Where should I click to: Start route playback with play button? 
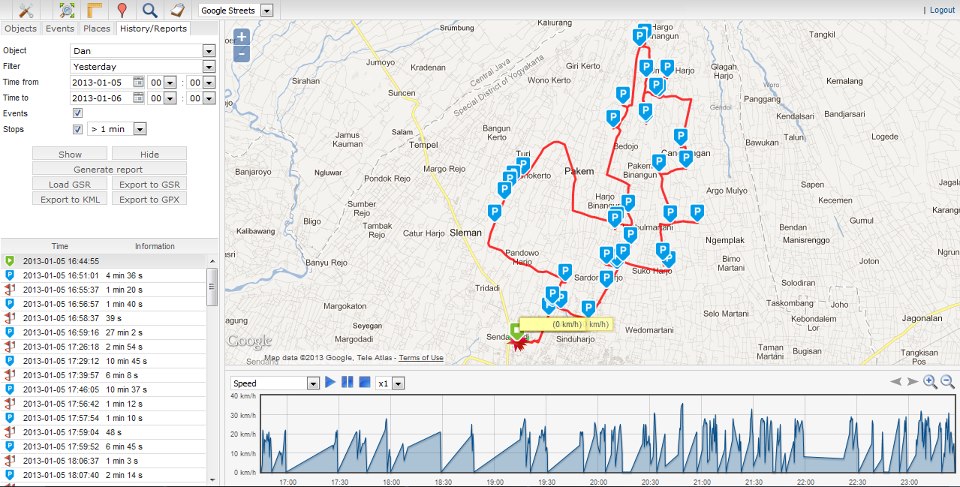coord(330,382)
